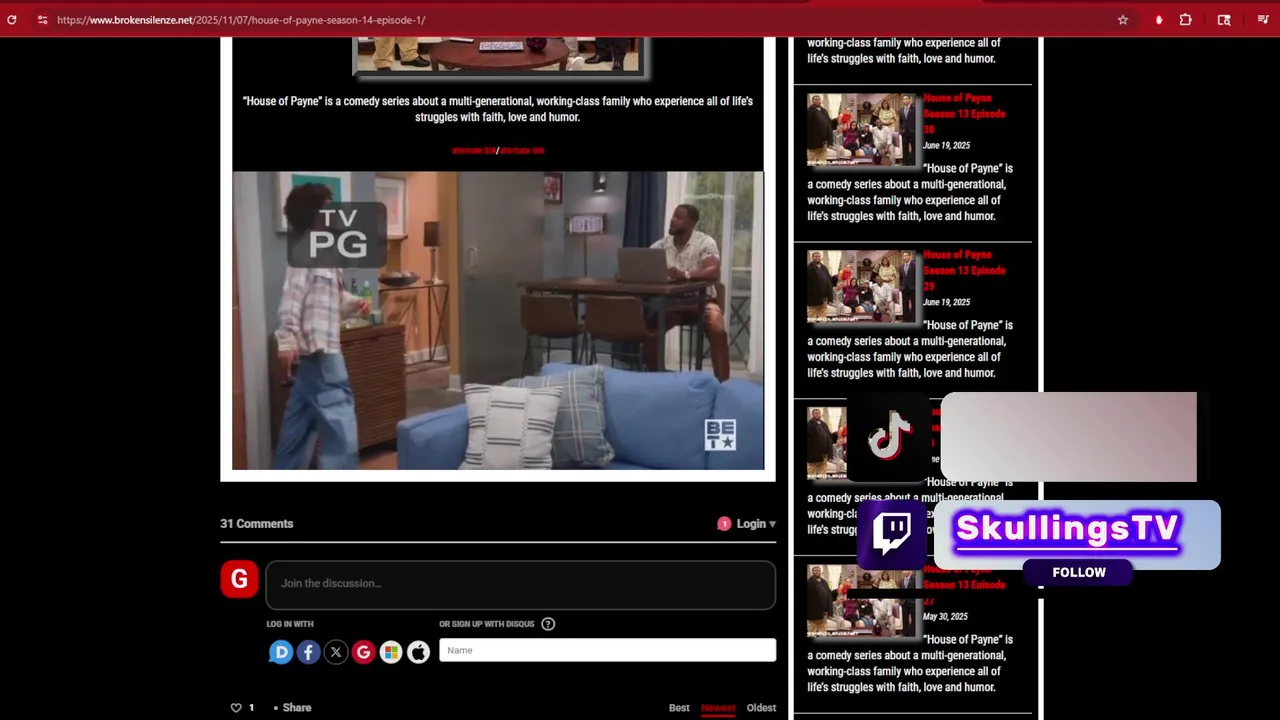
Task: Click the Name signup field
Action: click(607, 650)
